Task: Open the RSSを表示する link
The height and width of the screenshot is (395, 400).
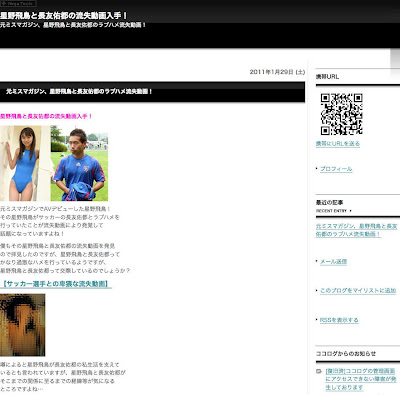Action: point(339,320)
